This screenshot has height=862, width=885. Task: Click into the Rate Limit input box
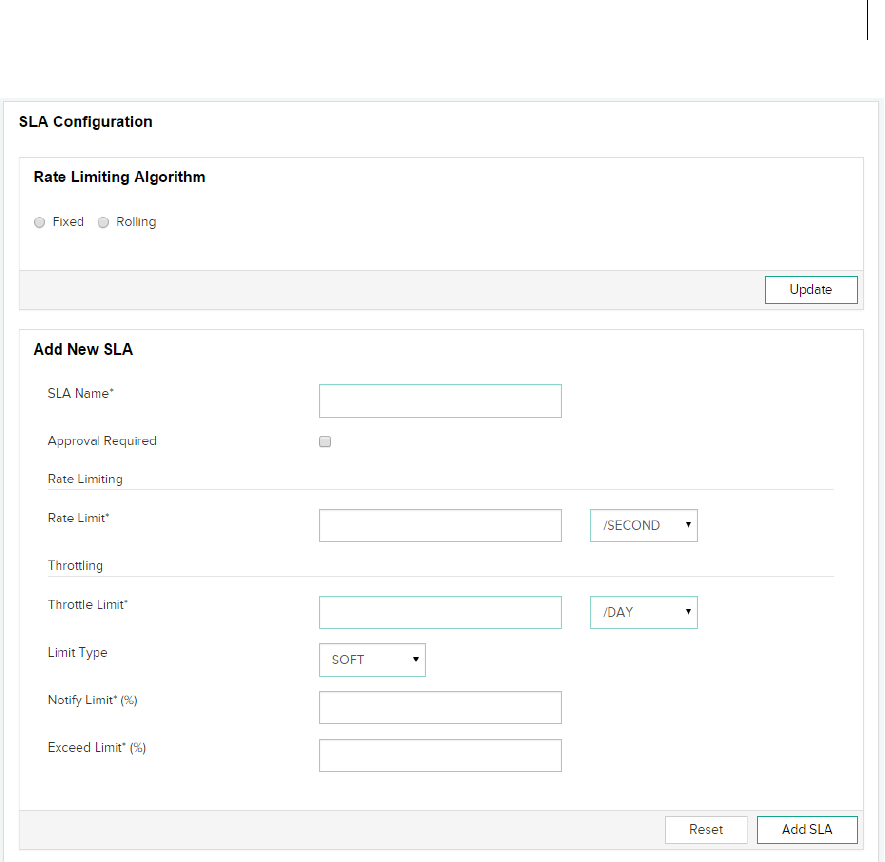440,525
